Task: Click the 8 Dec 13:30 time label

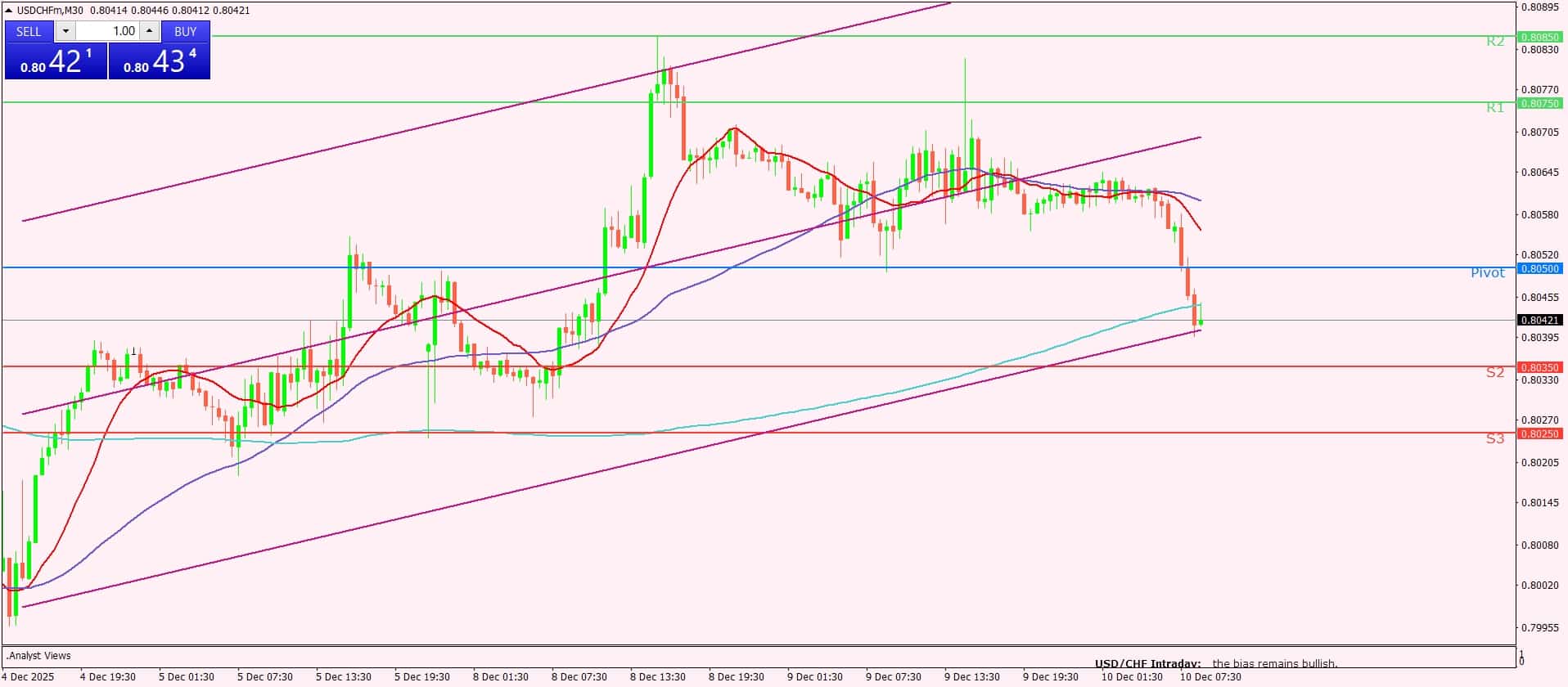Action: [658, 676]
